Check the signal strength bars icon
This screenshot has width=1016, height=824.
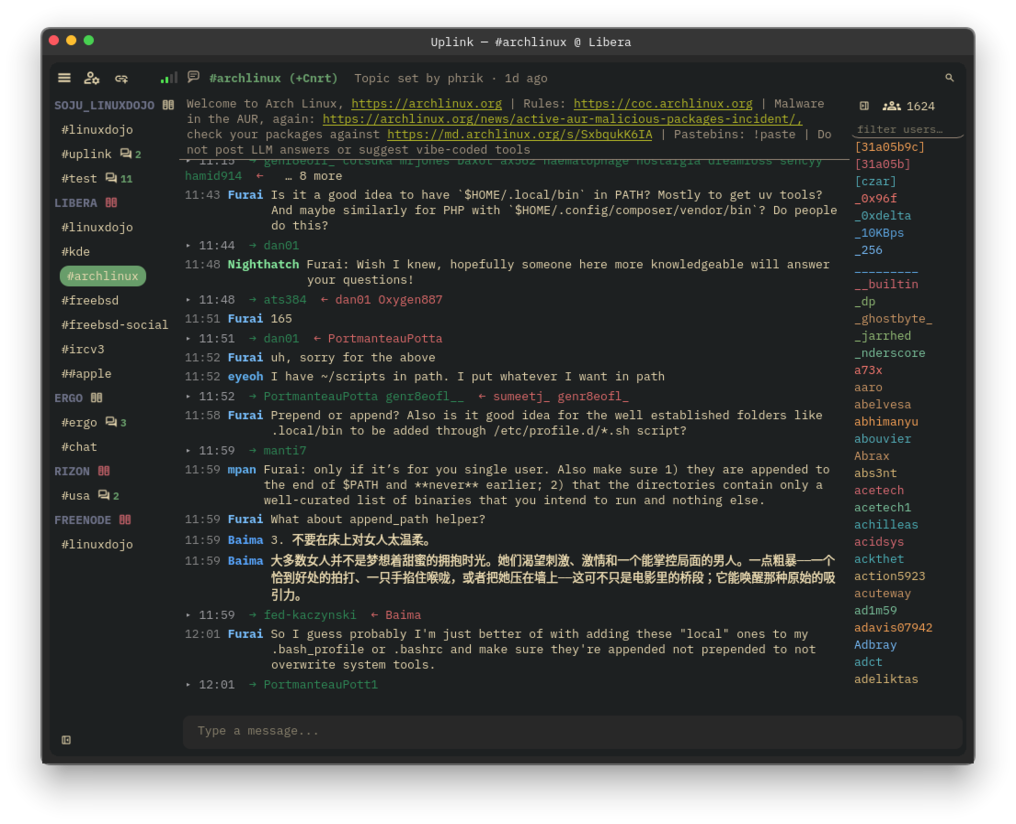[168, 78]
